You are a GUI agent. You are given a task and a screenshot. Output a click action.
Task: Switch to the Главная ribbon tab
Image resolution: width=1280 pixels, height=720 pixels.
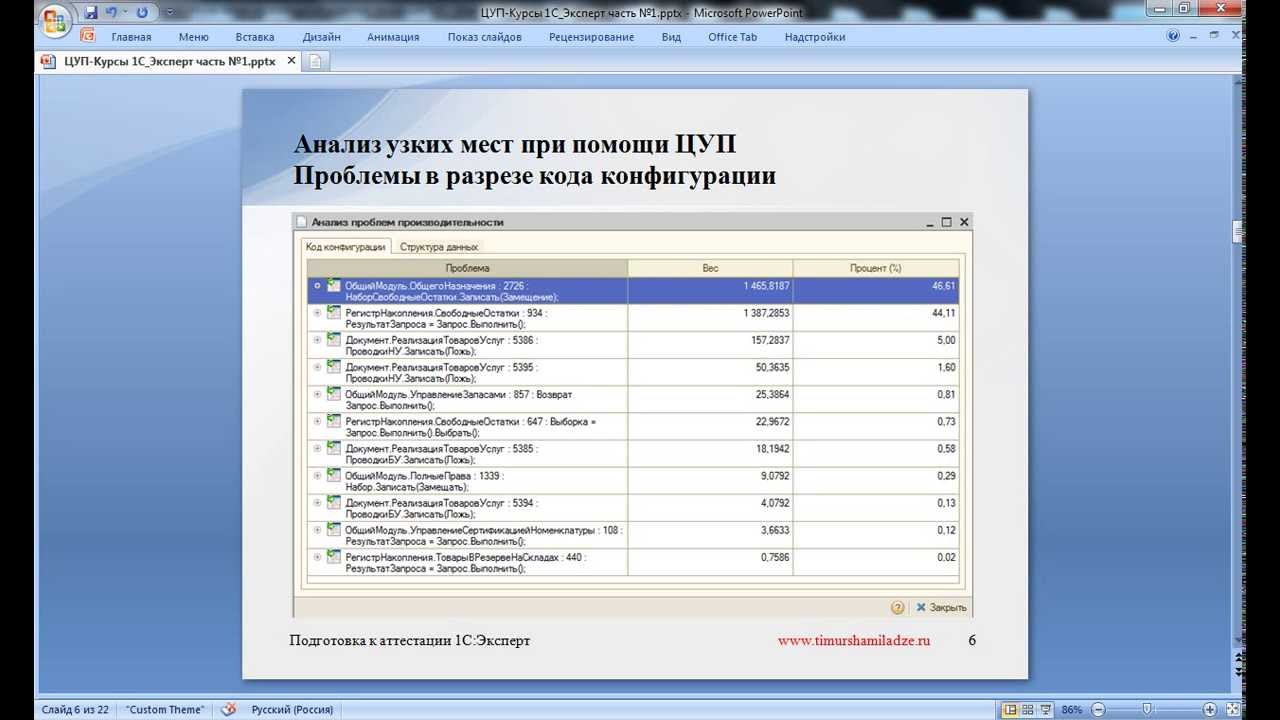pos(132,37)
